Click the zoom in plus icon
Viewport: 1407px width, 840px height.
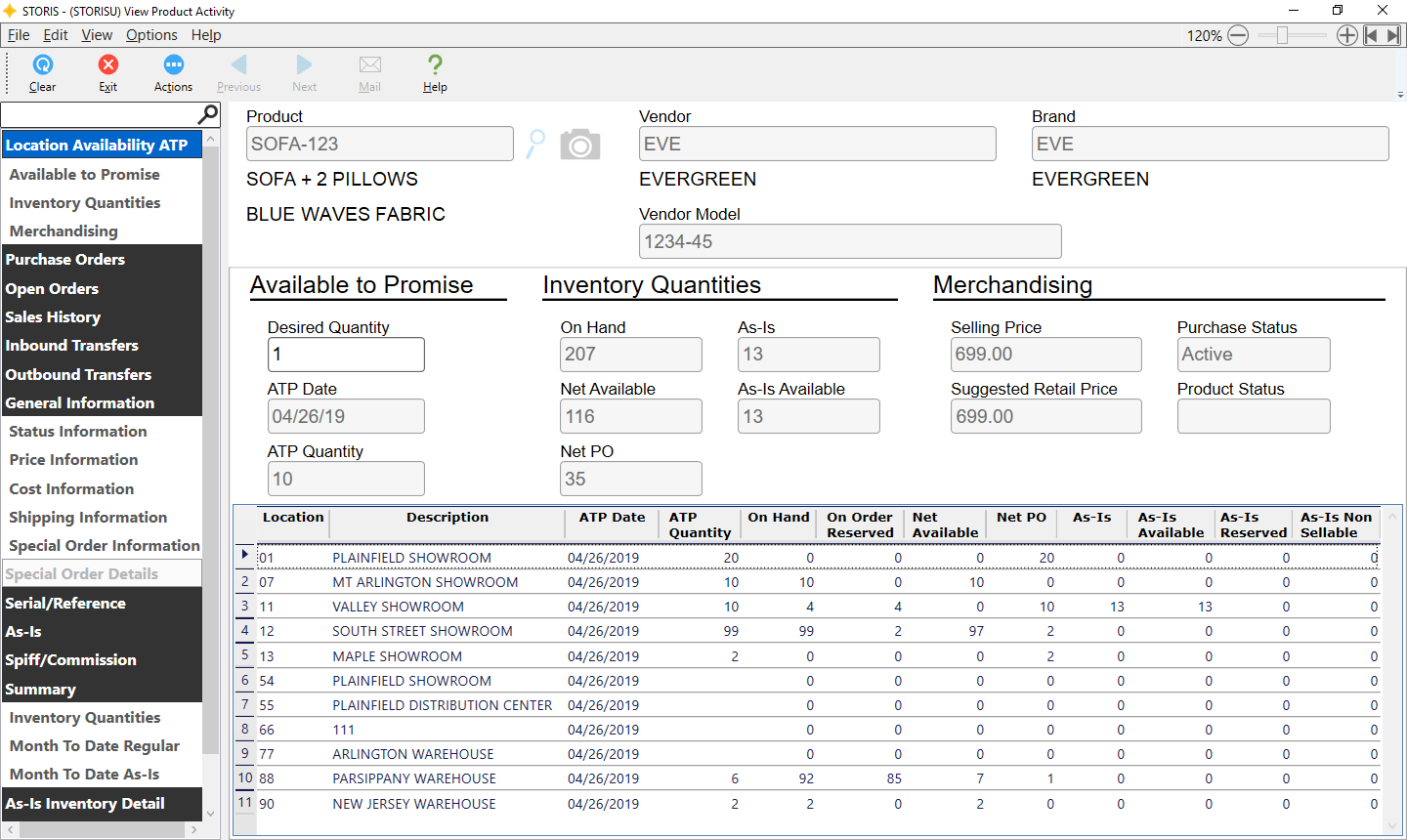[x=1347, y=34]
